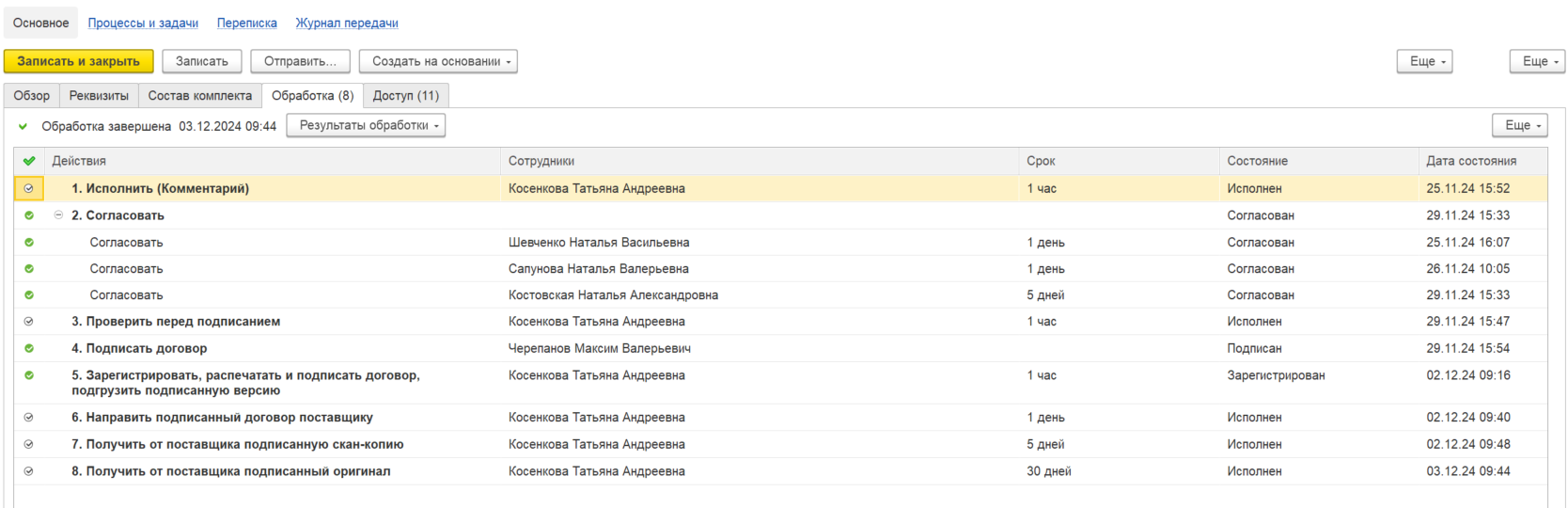This screenshot has width=1568, height=508.
Task: Click state cell Подписан
Action: [x=1254, y=348]
